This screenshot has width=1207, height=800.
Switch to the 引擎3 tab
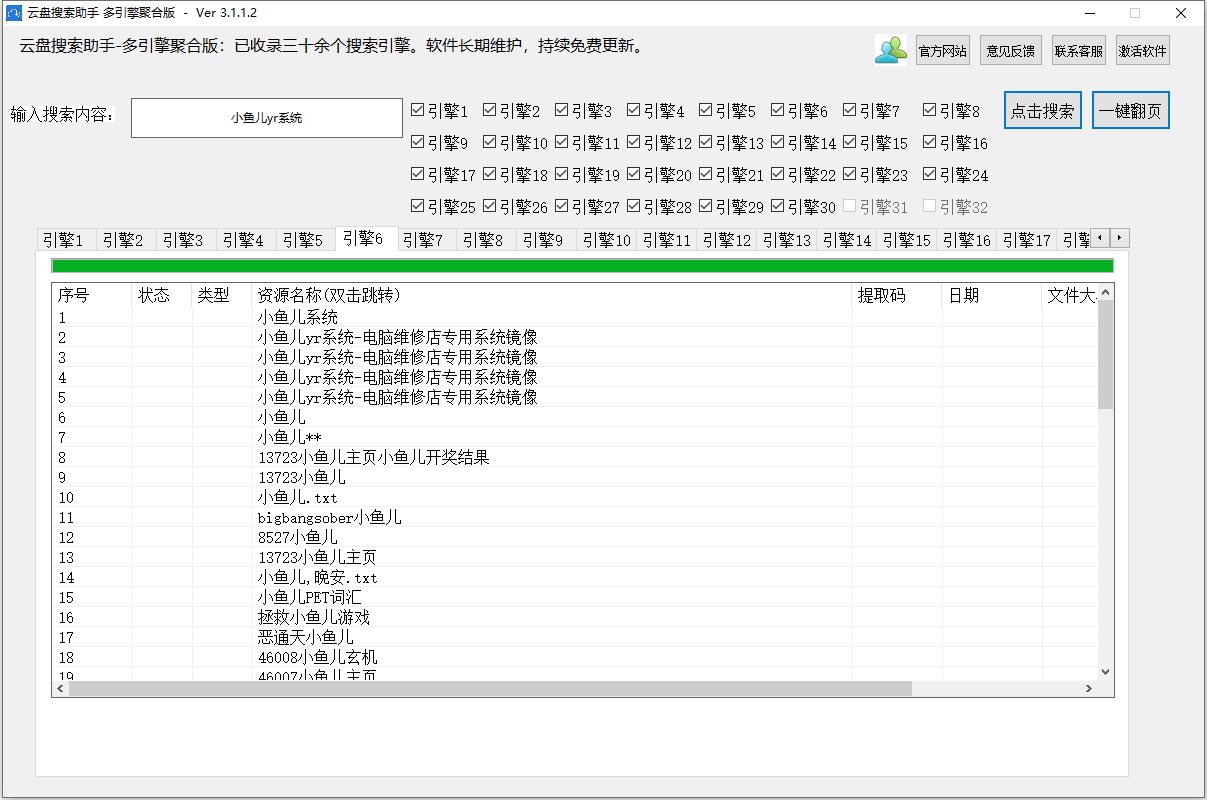coord(187,240)
